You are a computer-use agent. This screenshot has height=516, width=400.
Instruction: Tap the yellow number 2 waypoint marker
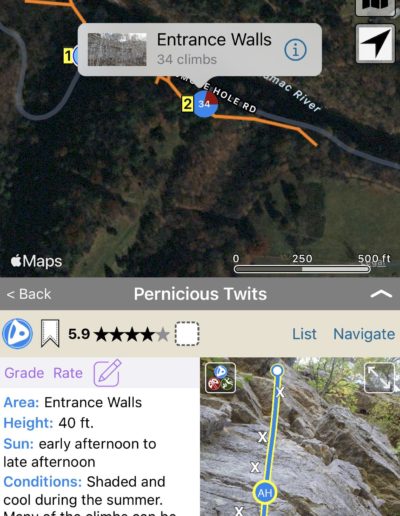coord(187,104)
